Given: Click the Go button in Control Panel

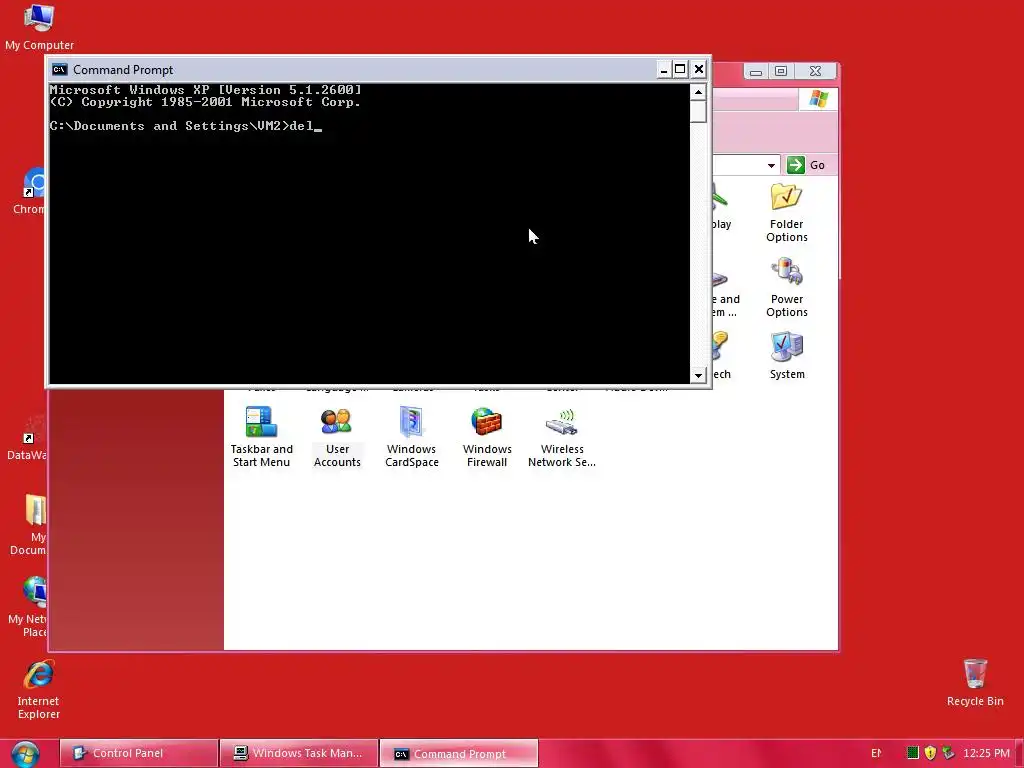Looking at the screenshot, I should pos(807,165).
